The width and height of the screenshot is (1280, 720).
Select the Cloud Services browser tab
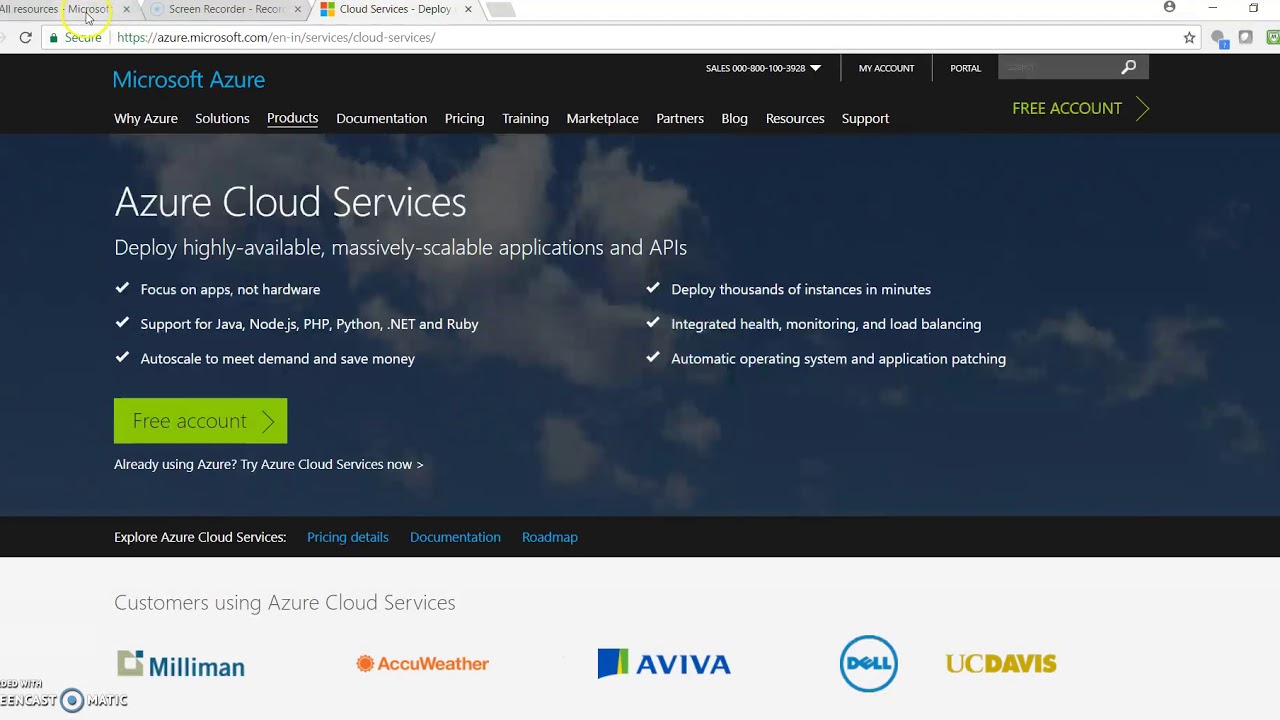(x=395, y=9)
